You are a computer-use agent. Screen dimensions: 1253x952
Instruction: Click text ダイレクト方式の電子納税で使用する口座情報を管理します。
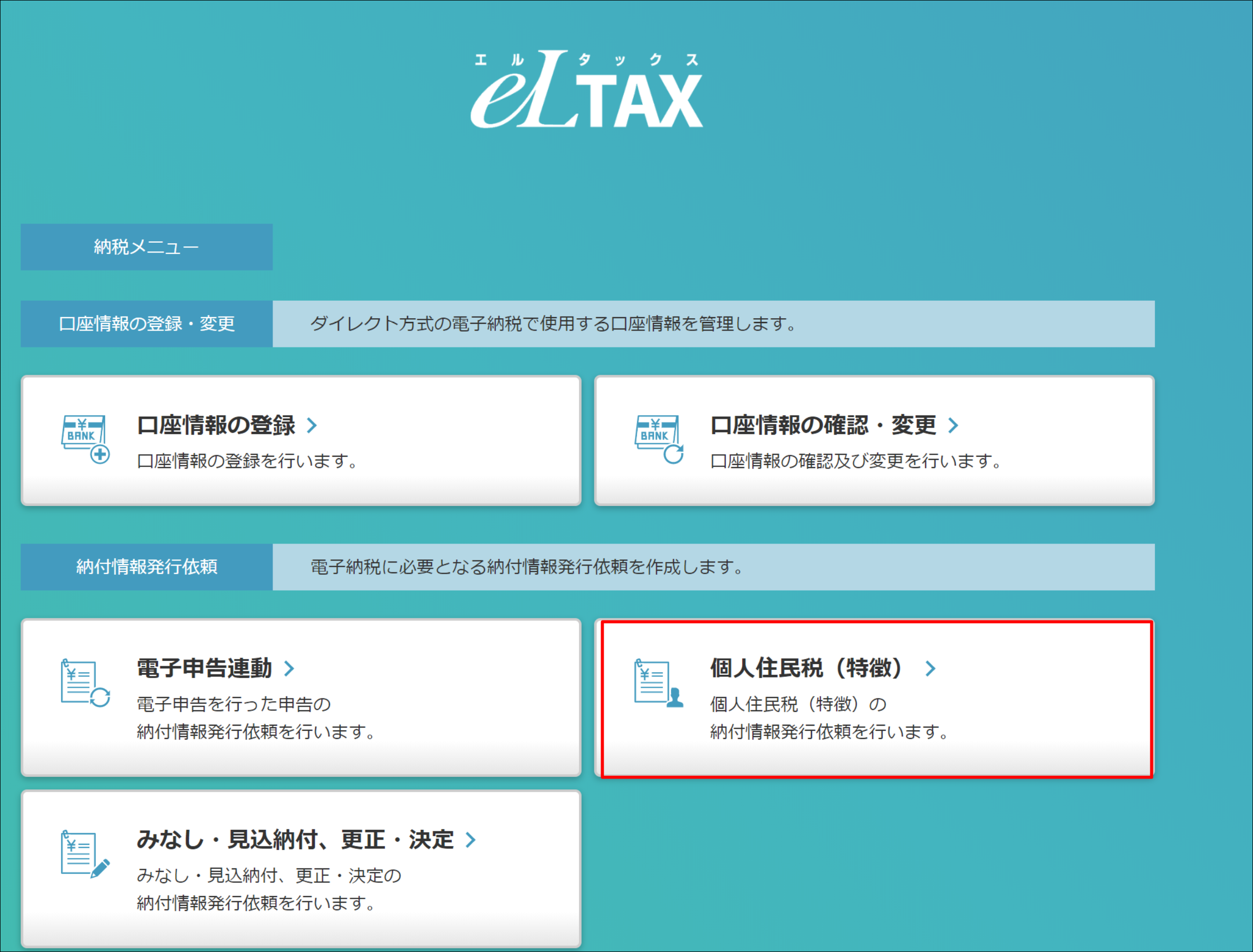coord(554,324)
